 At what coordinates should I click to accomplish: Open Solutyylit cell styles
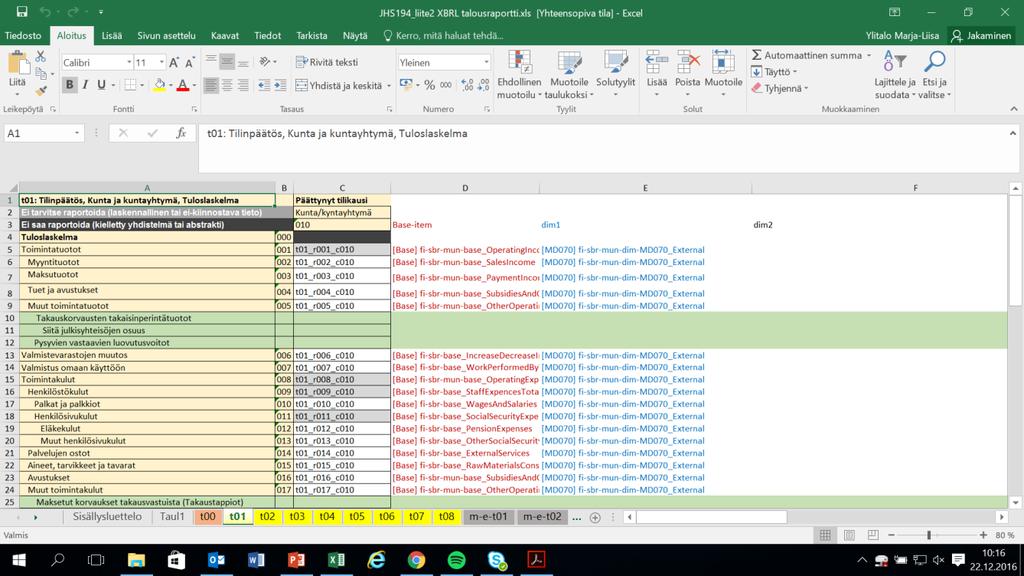click(x=615, y=75)
